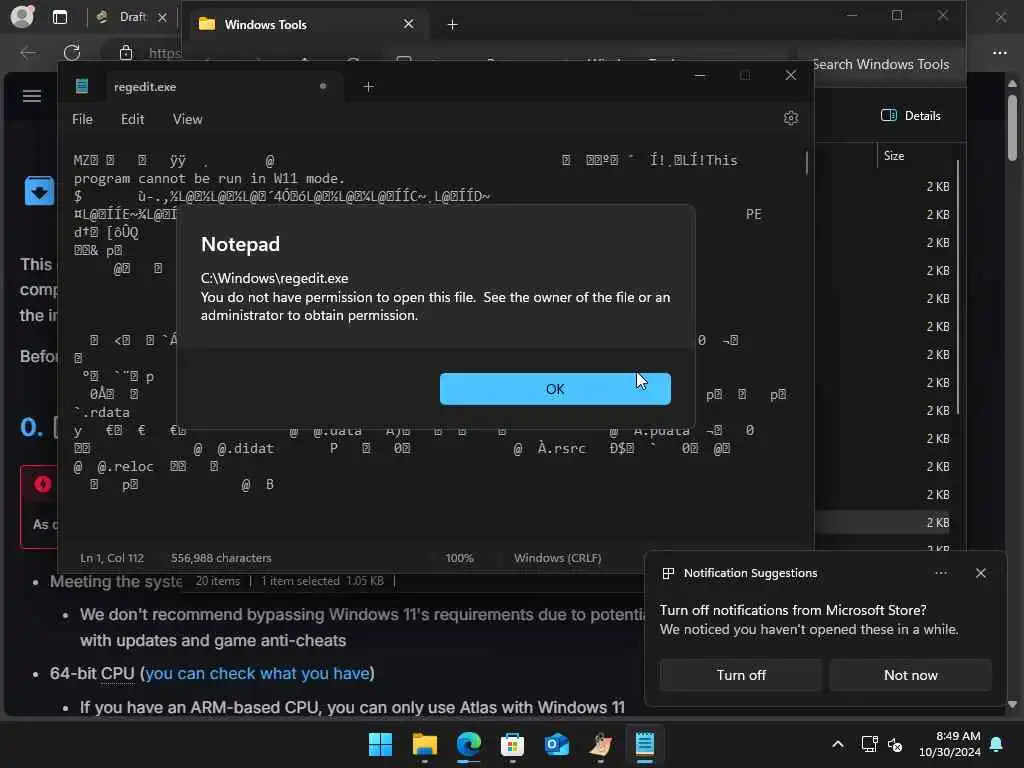
Task: Click the Notepad text area scrollbar
Action: click(x=807, y=163)
